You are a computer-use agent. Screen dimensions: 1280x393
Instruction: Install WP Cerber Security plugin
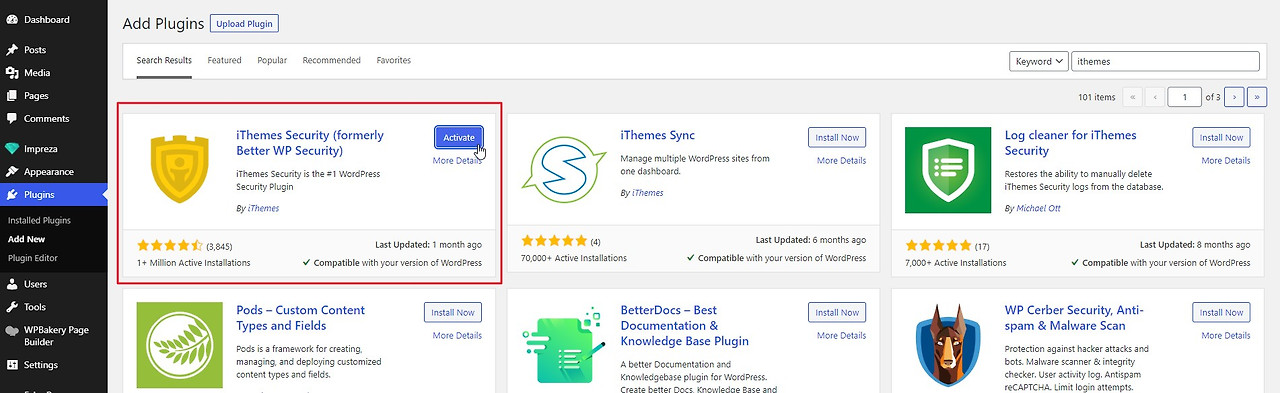tap(1221, 312)
